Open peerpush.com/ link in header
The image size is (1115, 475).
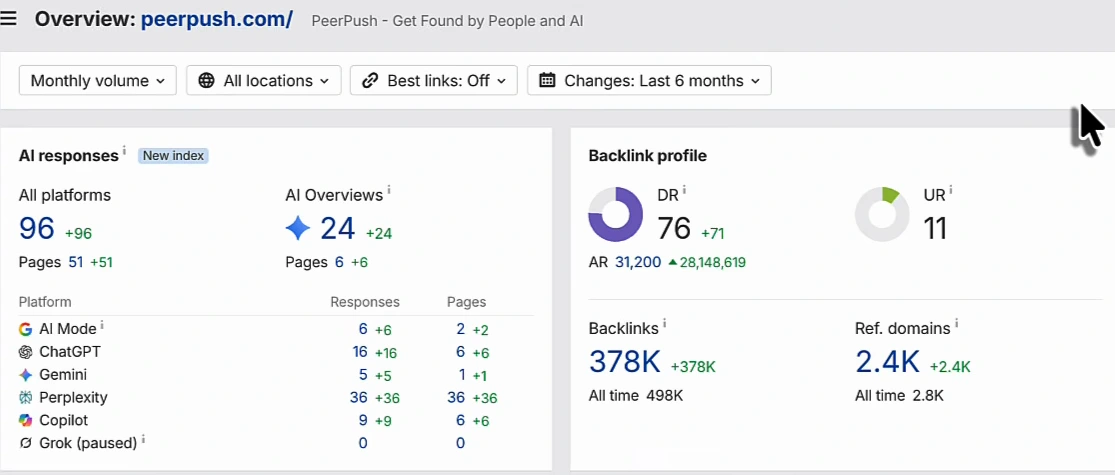pyautogui.click(x=217, y=19)
